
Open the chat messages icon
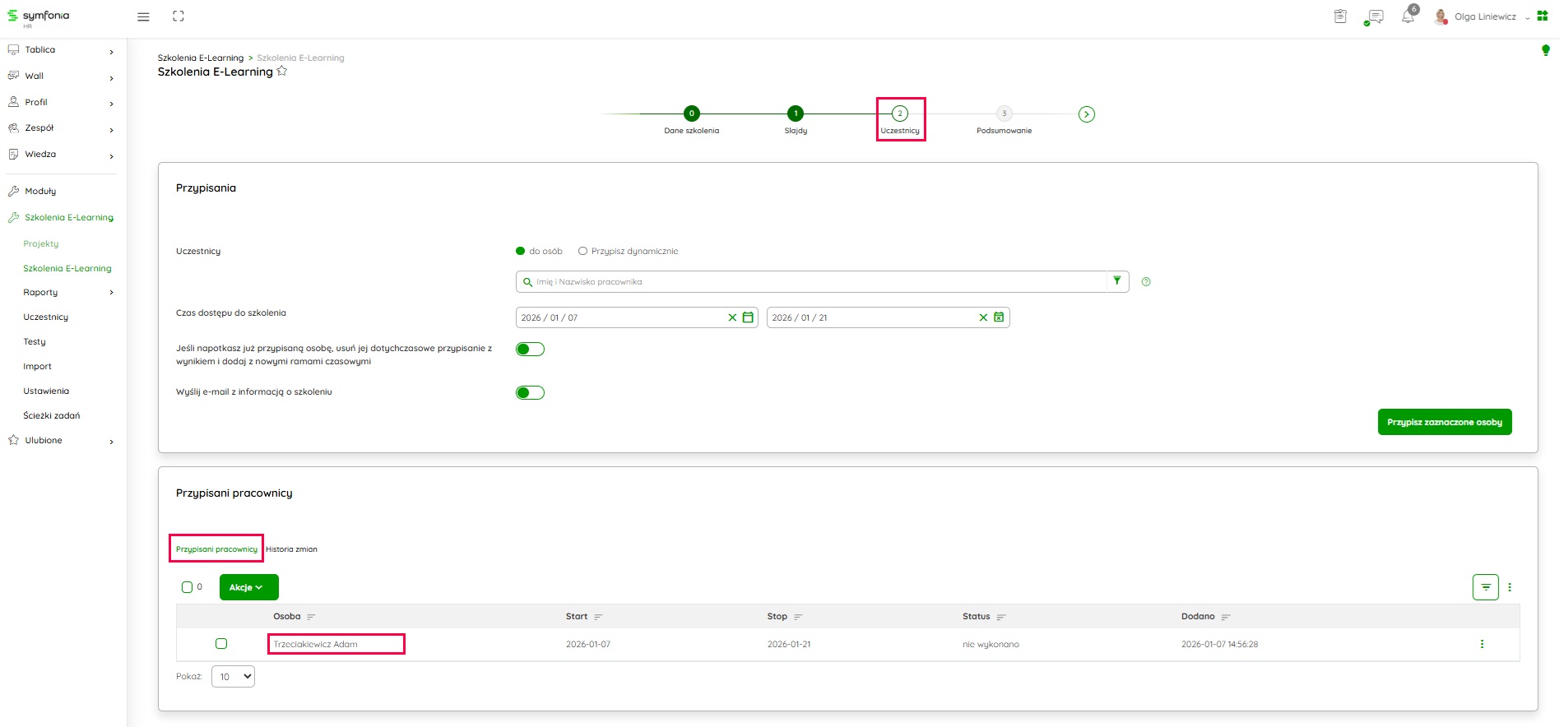point(1374,16)
